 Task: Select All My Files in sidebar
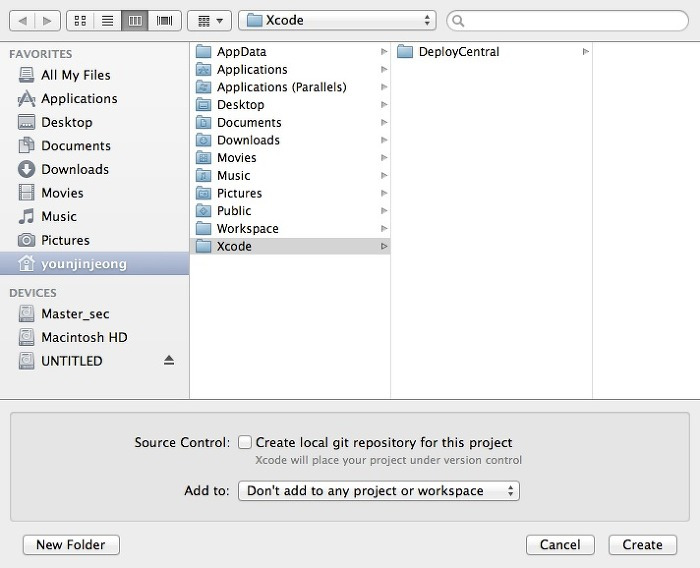pyautogui.click(x=95, y=75)
